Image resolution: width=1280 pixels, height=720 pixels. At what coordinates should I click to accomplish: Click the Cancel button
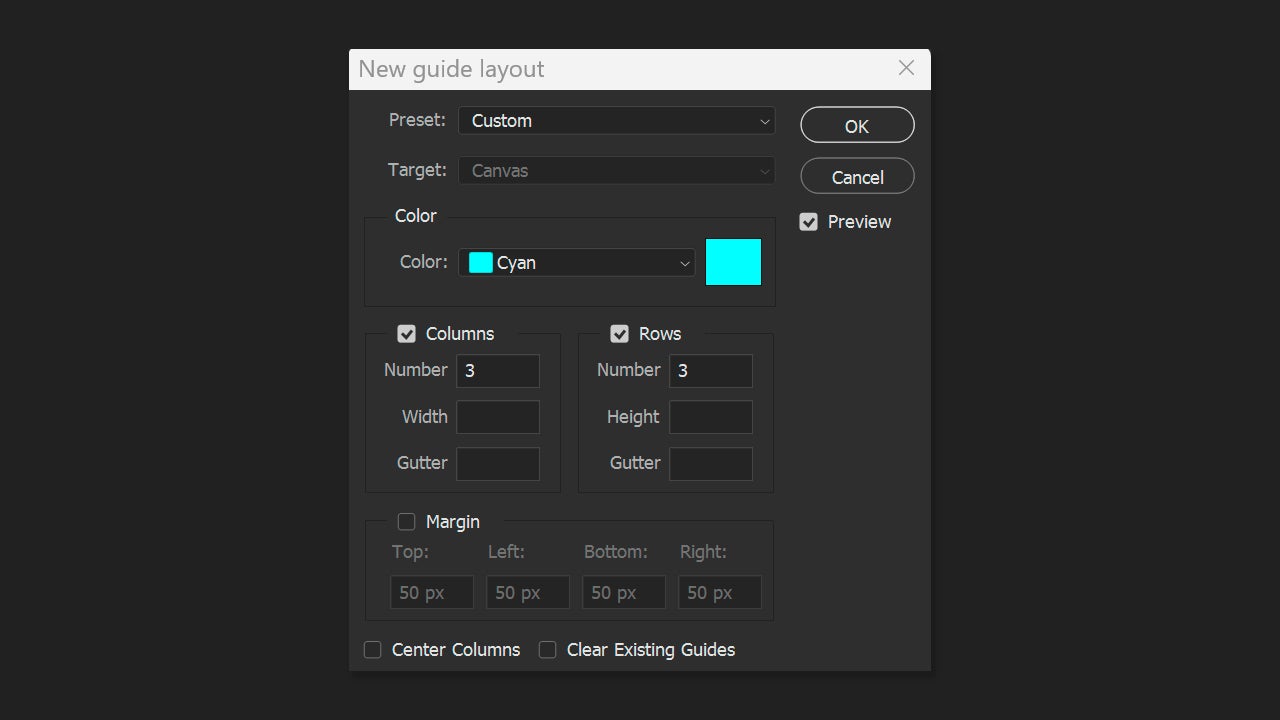click(857, 177)
